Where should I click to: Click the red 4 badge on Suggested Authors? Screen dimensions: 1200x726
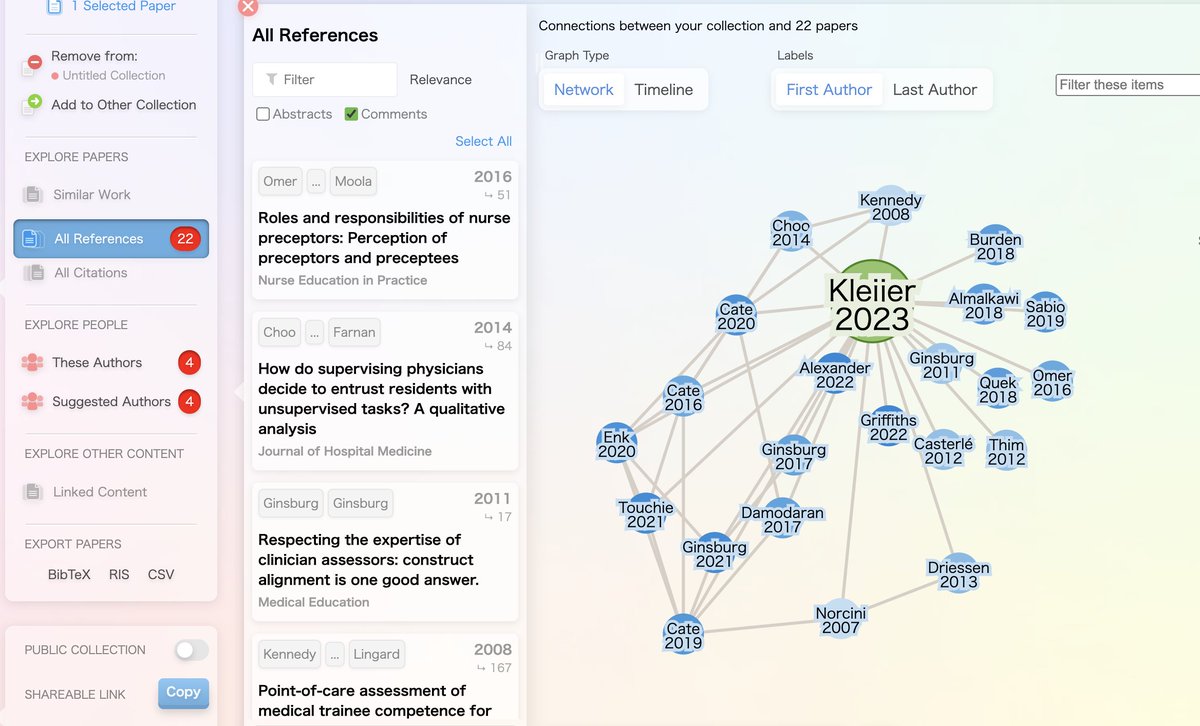click(189, 402)
